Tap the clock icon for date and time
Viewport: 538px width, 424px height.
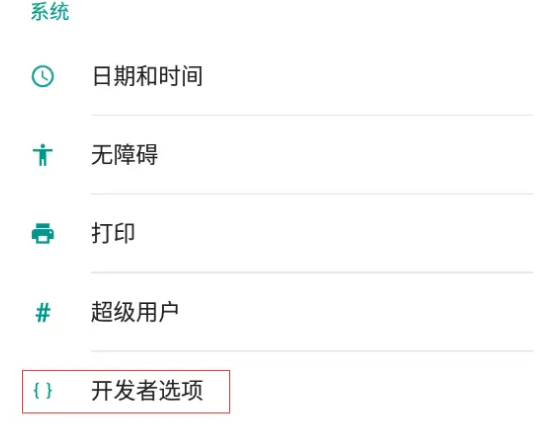coord(43,76)
